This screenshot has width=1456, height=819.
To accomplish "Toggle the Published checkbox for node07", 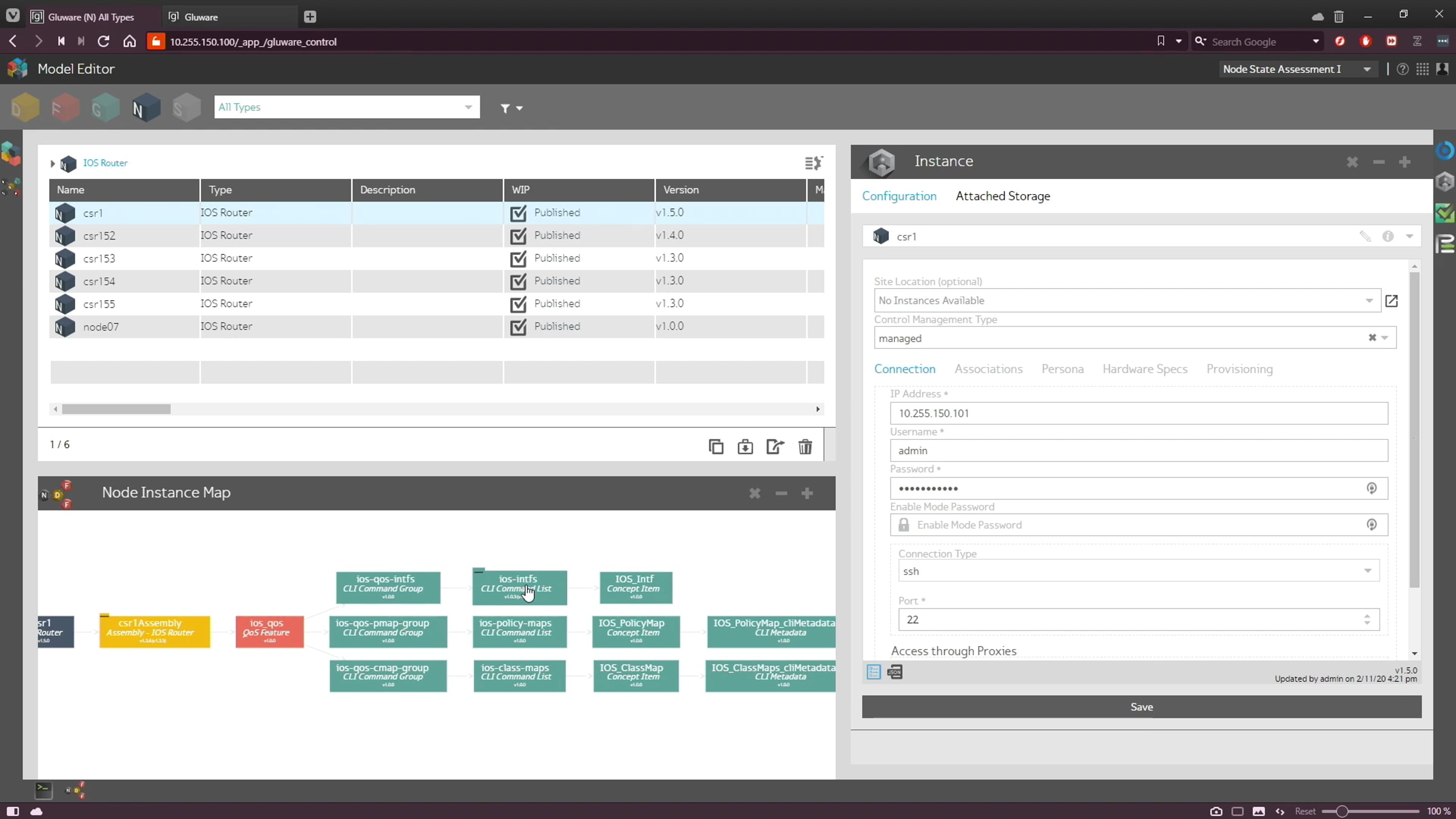I will 518,327.
